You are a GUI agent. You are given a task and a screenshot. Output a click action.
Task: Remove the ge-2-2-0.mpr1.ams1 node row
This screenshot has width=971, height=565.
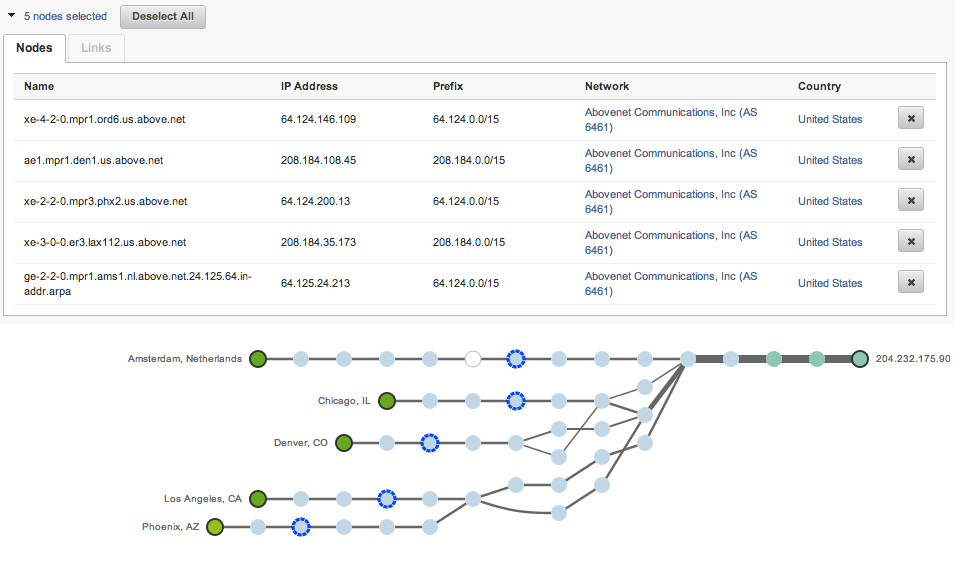(x=910, y=283)
